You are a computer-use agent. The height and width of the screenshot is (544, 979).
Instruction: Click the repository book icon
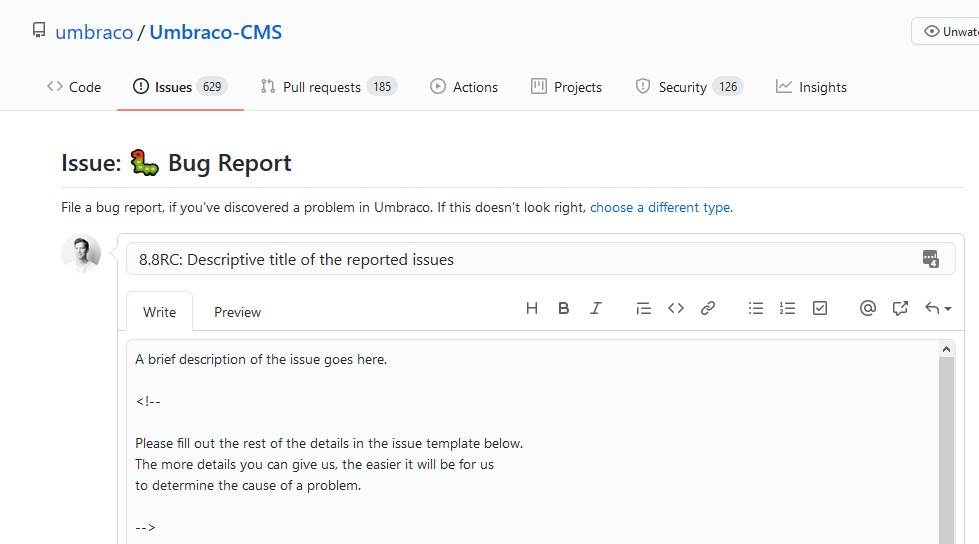(39, 31)
